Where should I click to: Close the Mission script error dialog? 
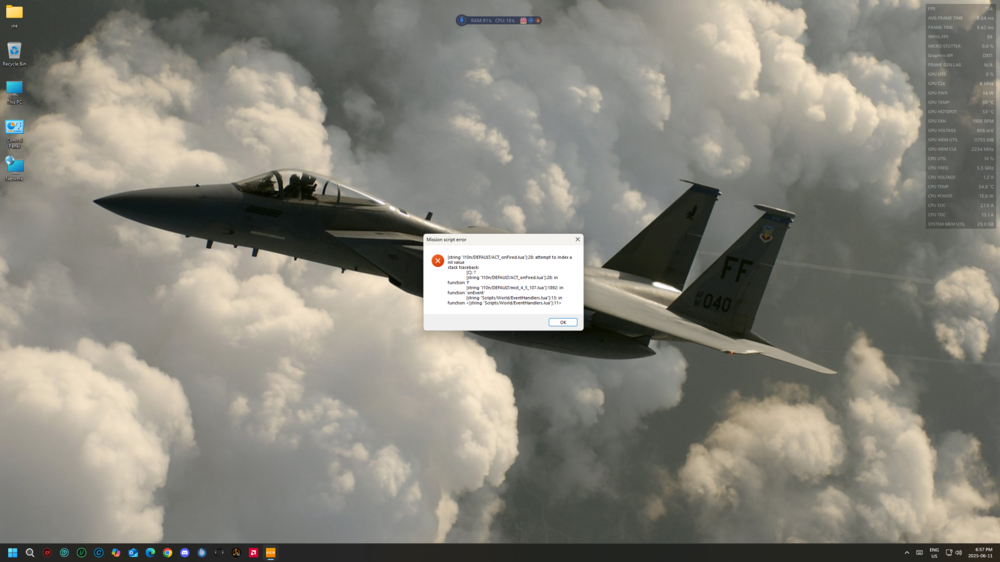pos(578,239)
